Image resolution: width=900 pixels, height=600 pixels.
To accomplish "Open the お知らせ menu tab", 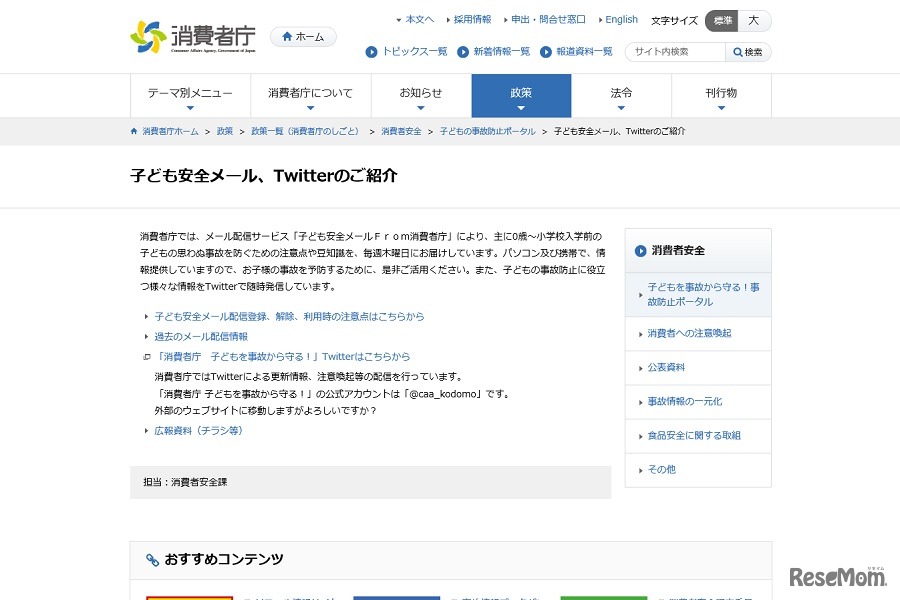I will click(422, 95).
